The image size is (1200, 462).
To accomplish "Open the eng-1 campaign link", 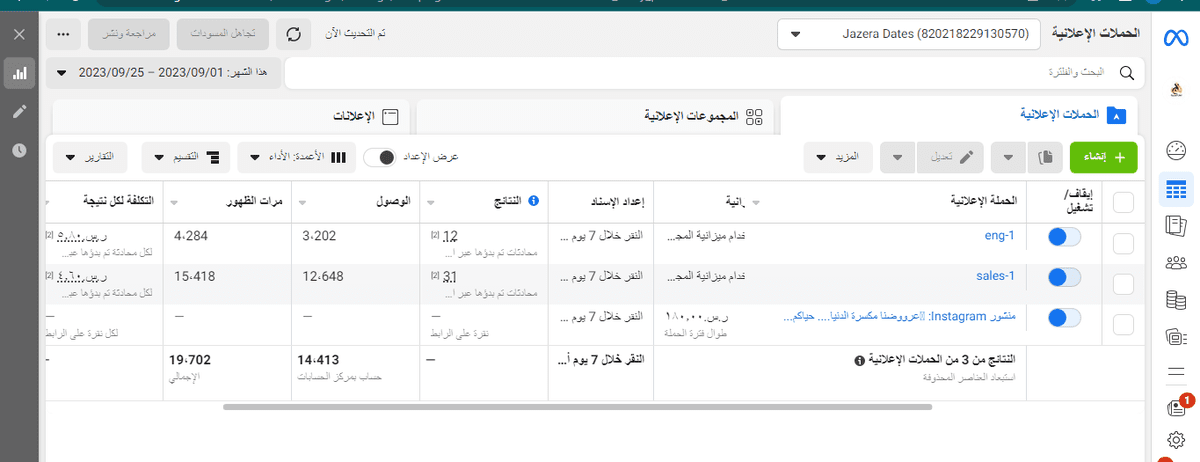I will (x=1000, y=236).
